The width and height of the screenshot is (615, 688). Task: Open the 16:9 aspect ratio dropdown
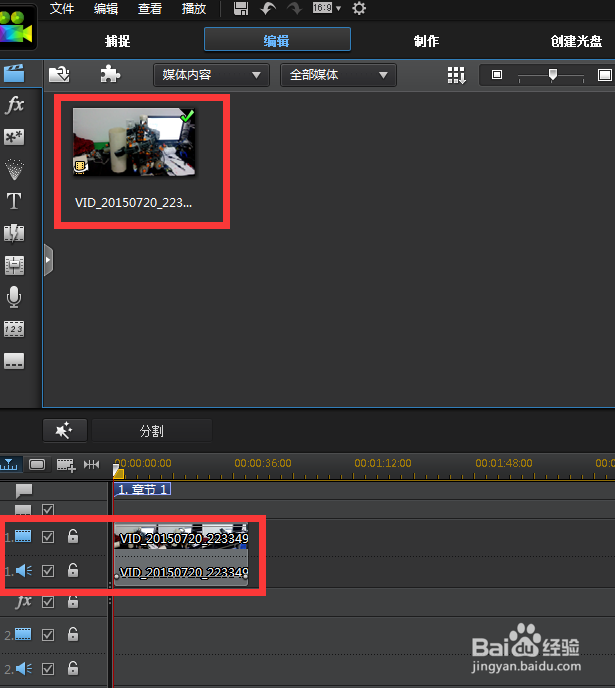pyautogui.click(x=327, y=8)
